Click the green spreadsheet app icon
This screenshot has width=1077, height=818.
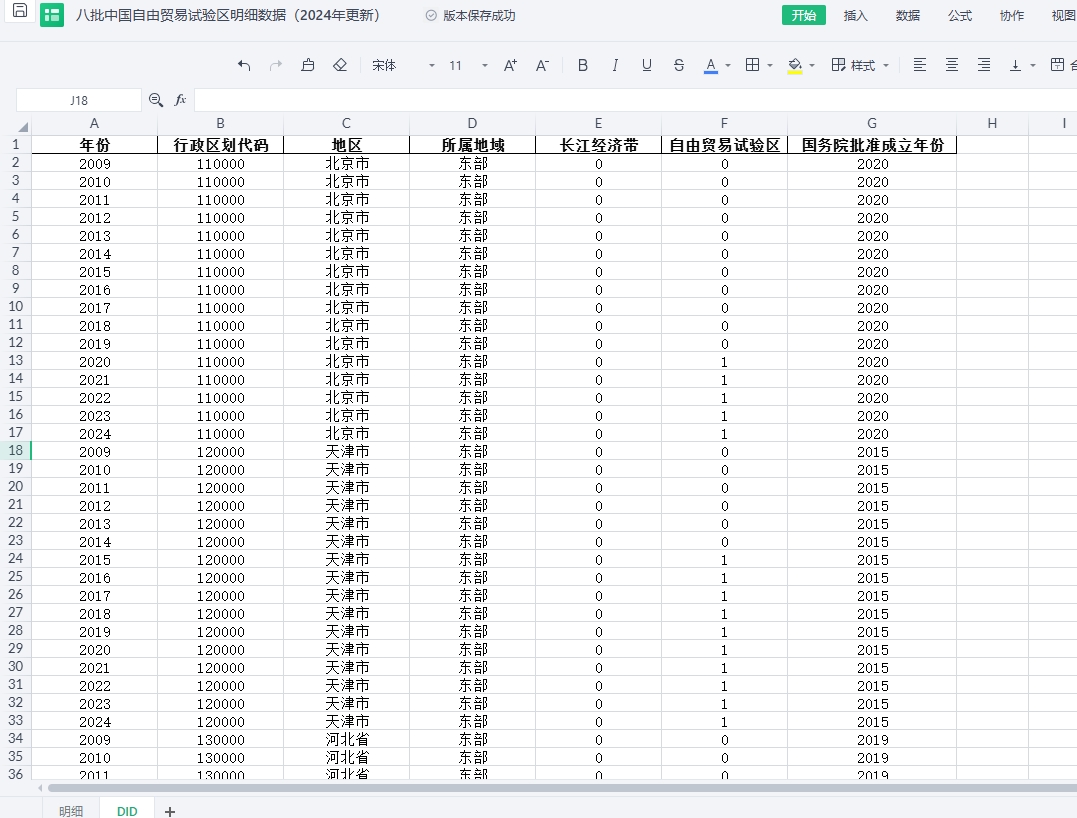pos(52,15)
